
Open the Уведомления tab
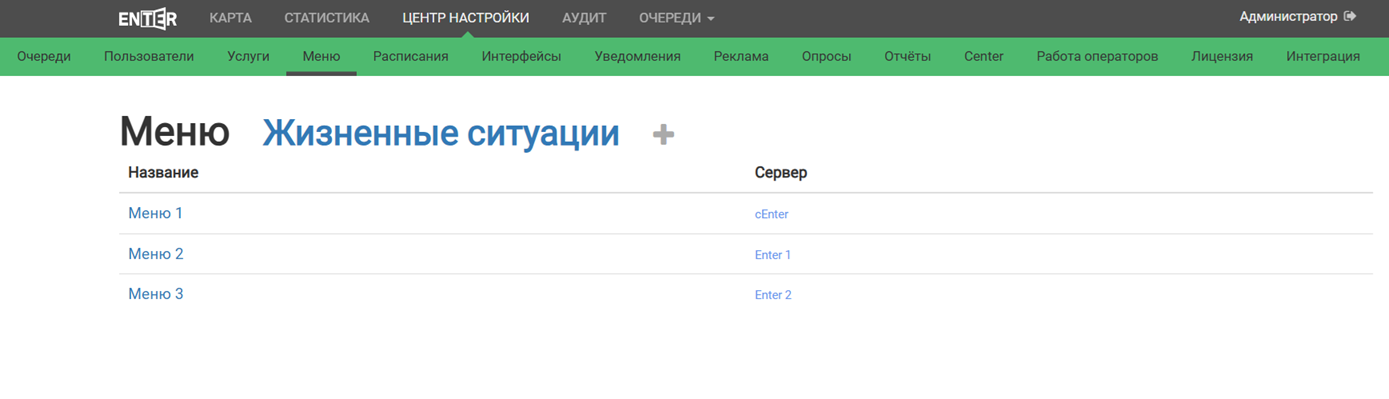pos(637,56)
